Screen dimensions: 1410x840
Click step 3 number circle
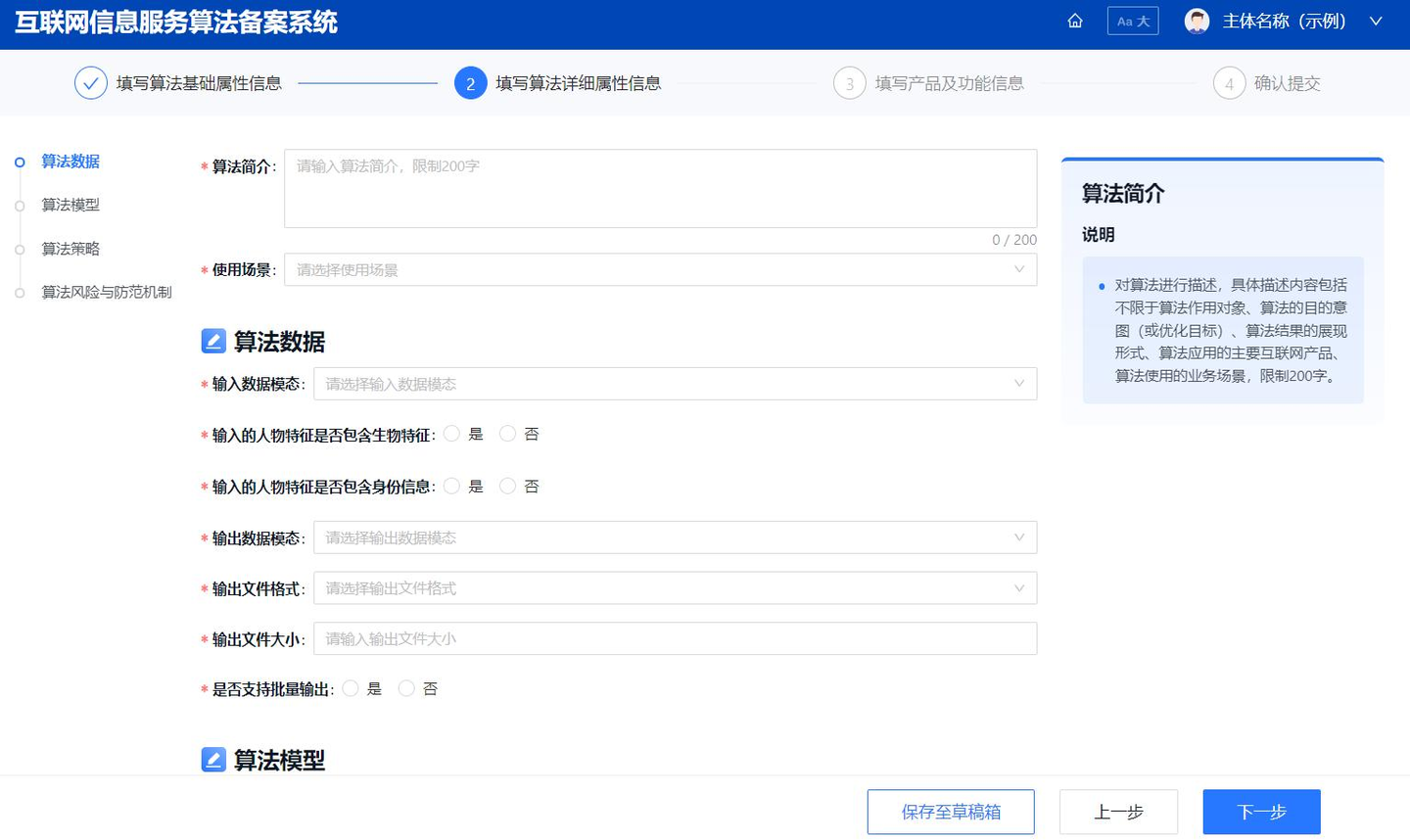coord(849,83)
